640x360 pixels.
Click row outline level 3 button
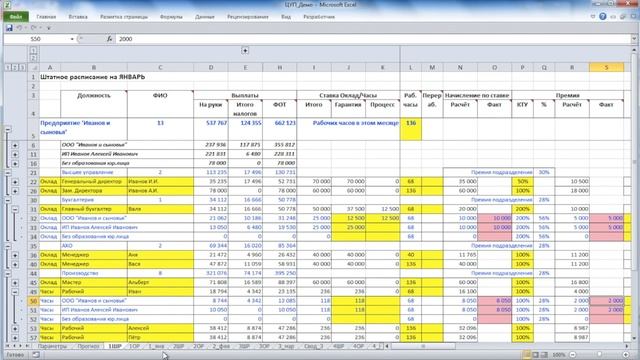click(x=22, y=67)
